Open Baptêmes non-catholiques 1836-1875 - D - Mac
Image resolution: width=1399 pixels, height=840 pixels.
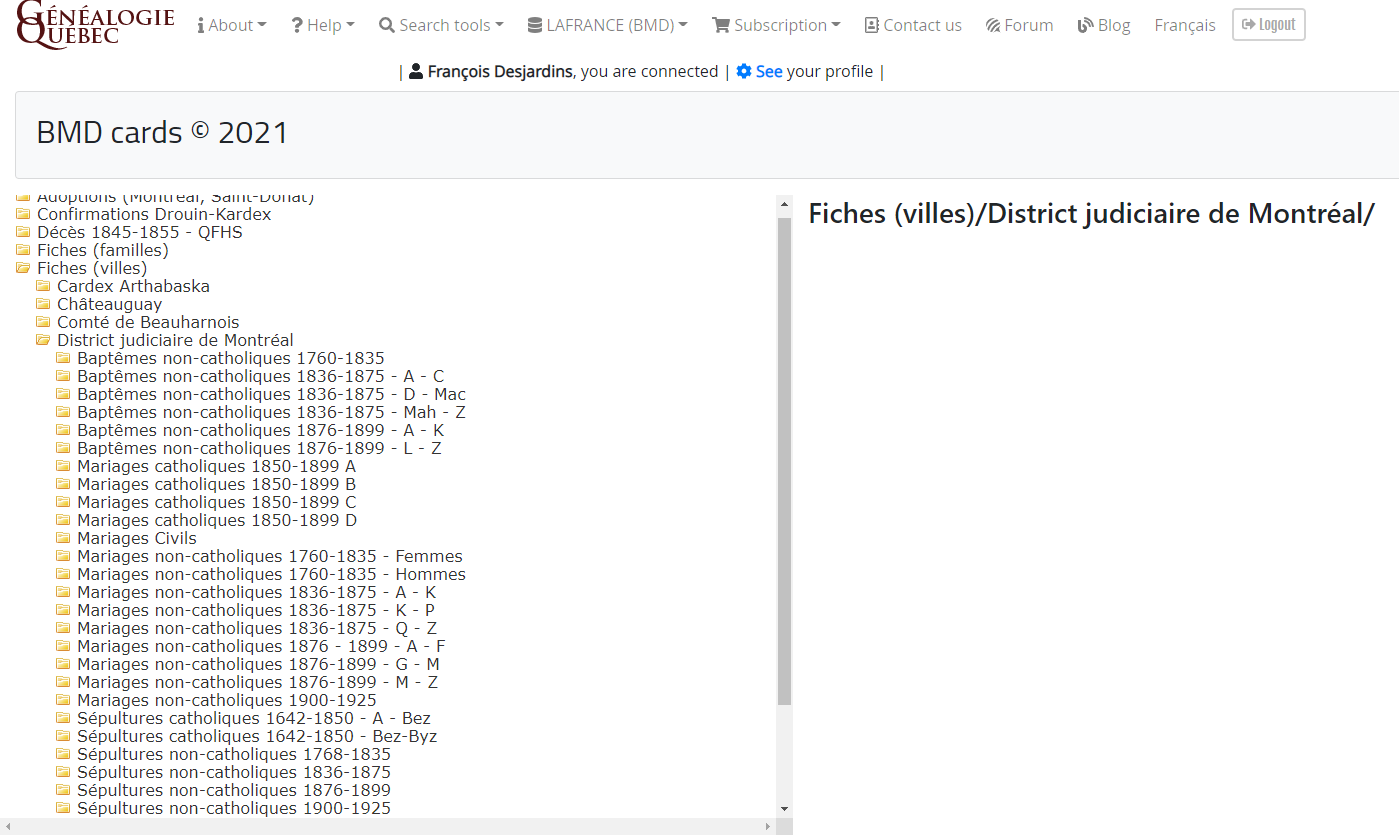point(271,394)
